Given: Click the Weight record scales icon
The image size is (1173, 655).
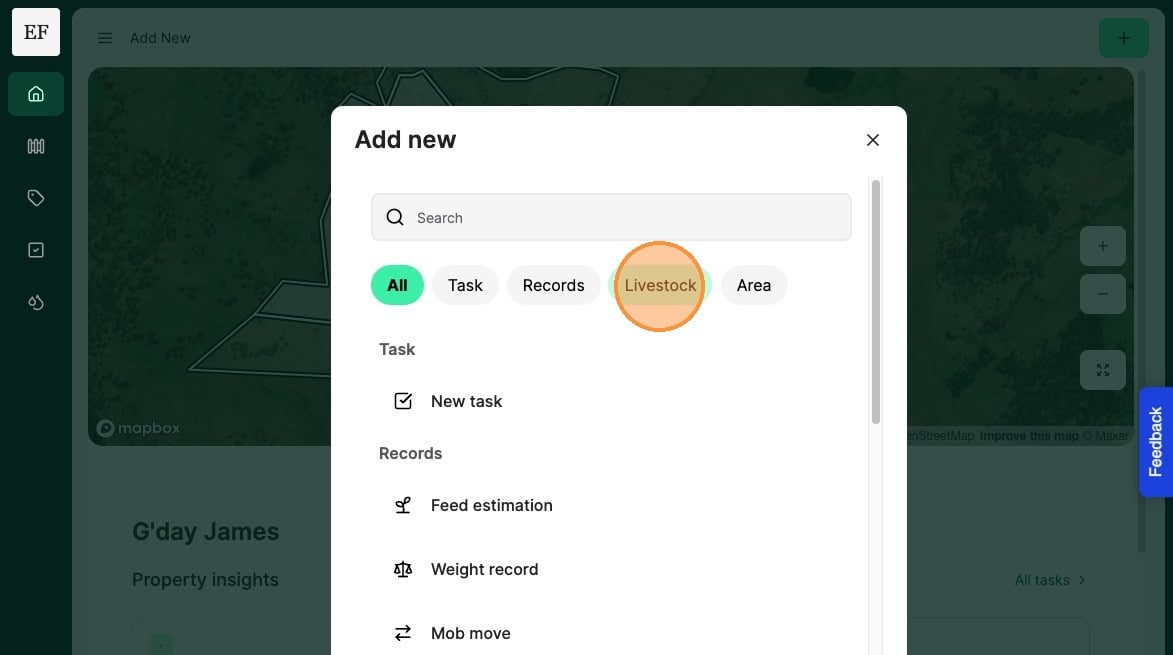Looking at the screenshot, I should (403, 570).
